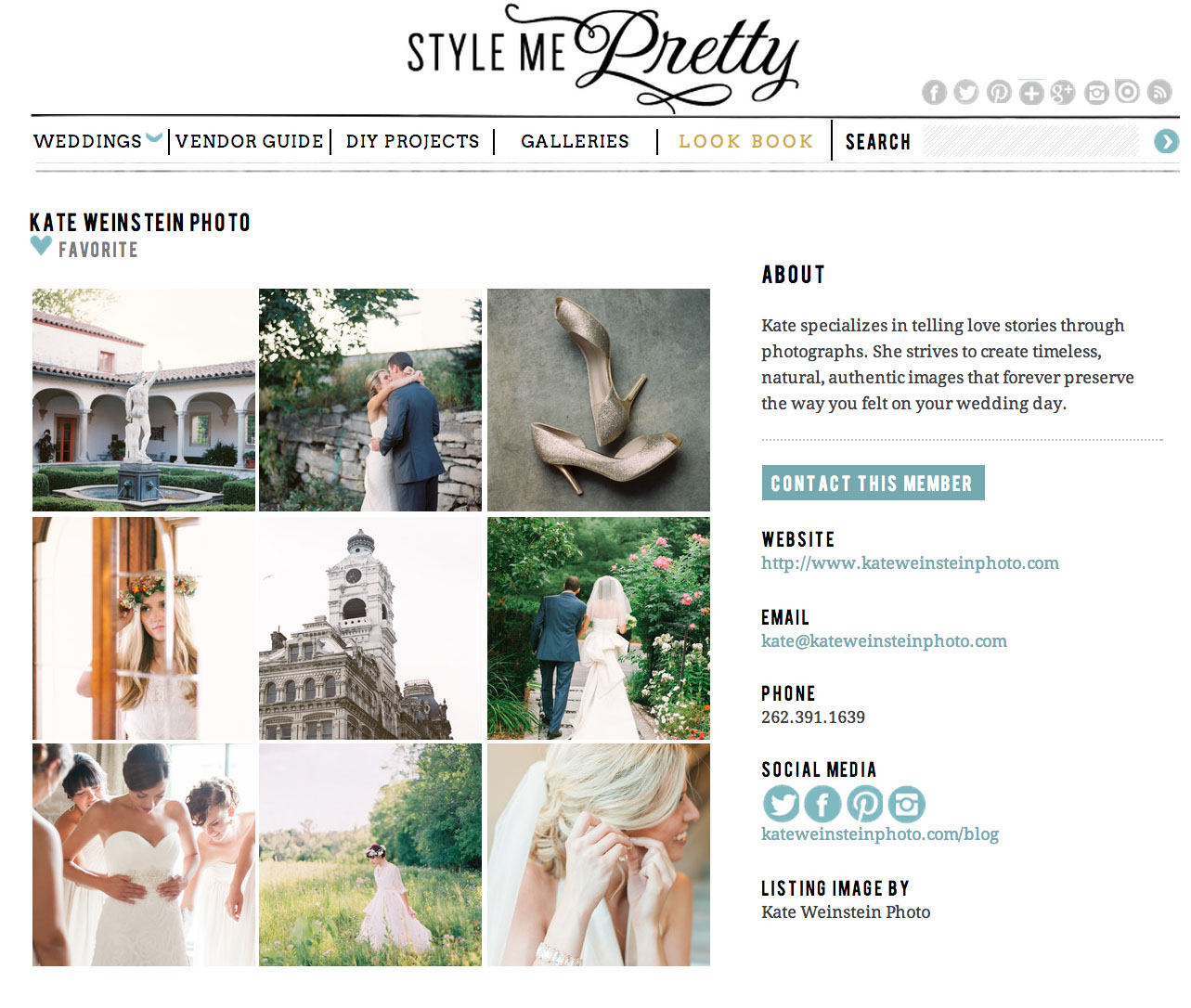Open Kate's Twitter under Social Media

(x=782, y=804)
